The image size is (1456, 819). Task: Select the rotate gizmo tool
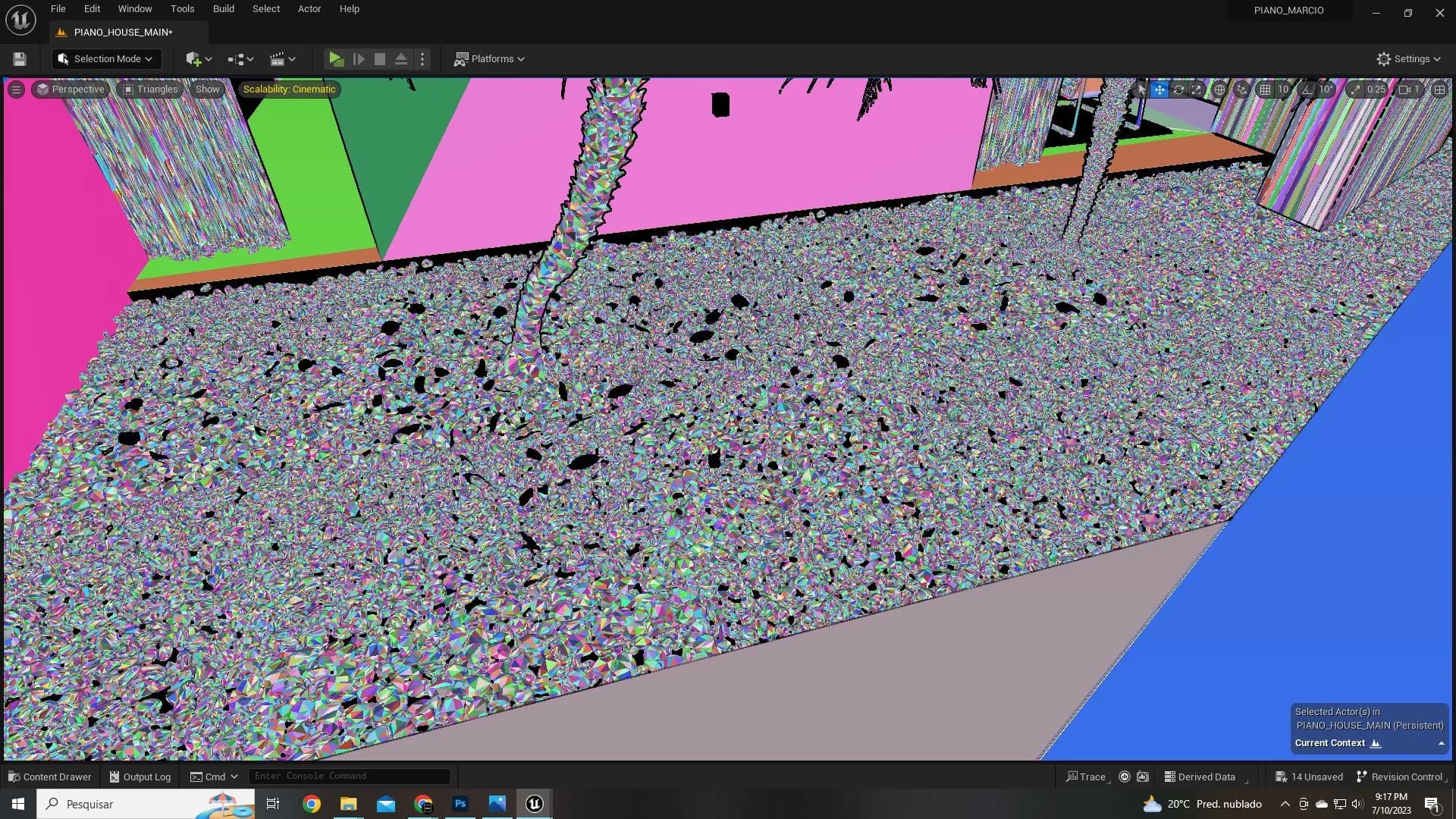pos(1178,89)
